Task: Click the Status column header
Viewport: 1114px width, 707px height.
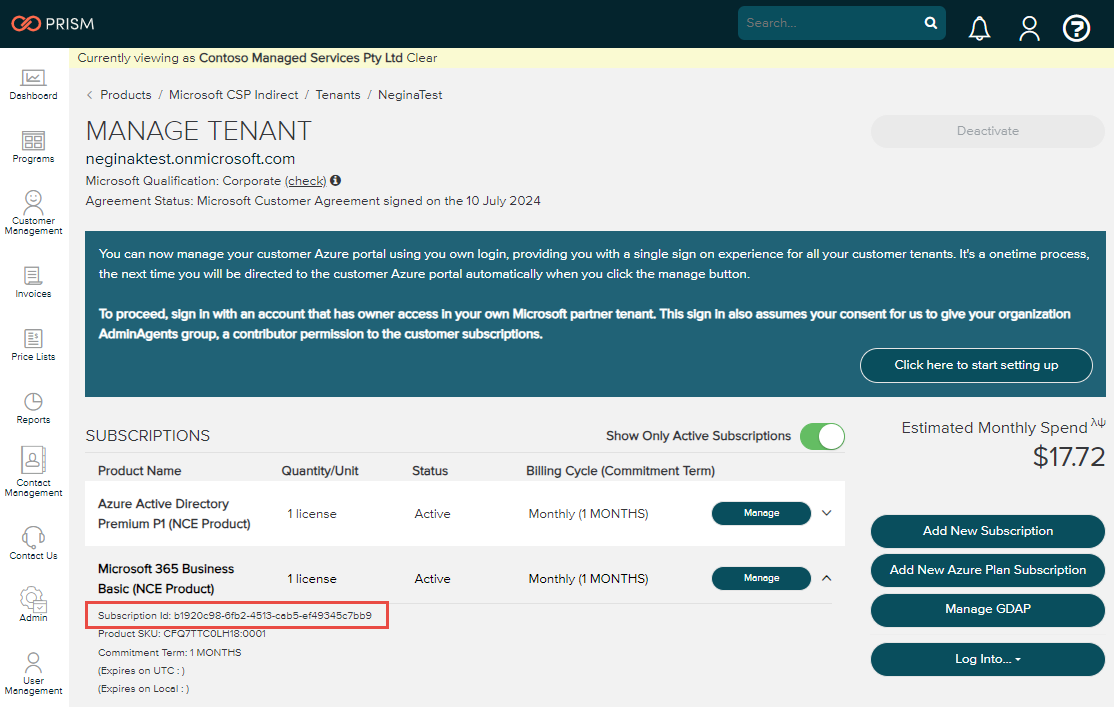Action: [x=430, y=471]
